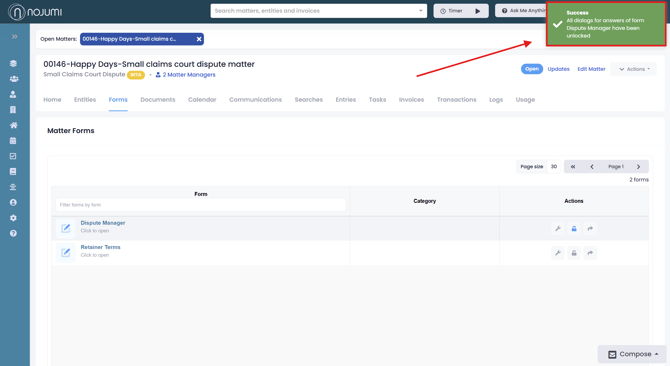670x366 pixels.
Task: Expand the left sidebar with double chevron
Action: [x=15, y=37]
